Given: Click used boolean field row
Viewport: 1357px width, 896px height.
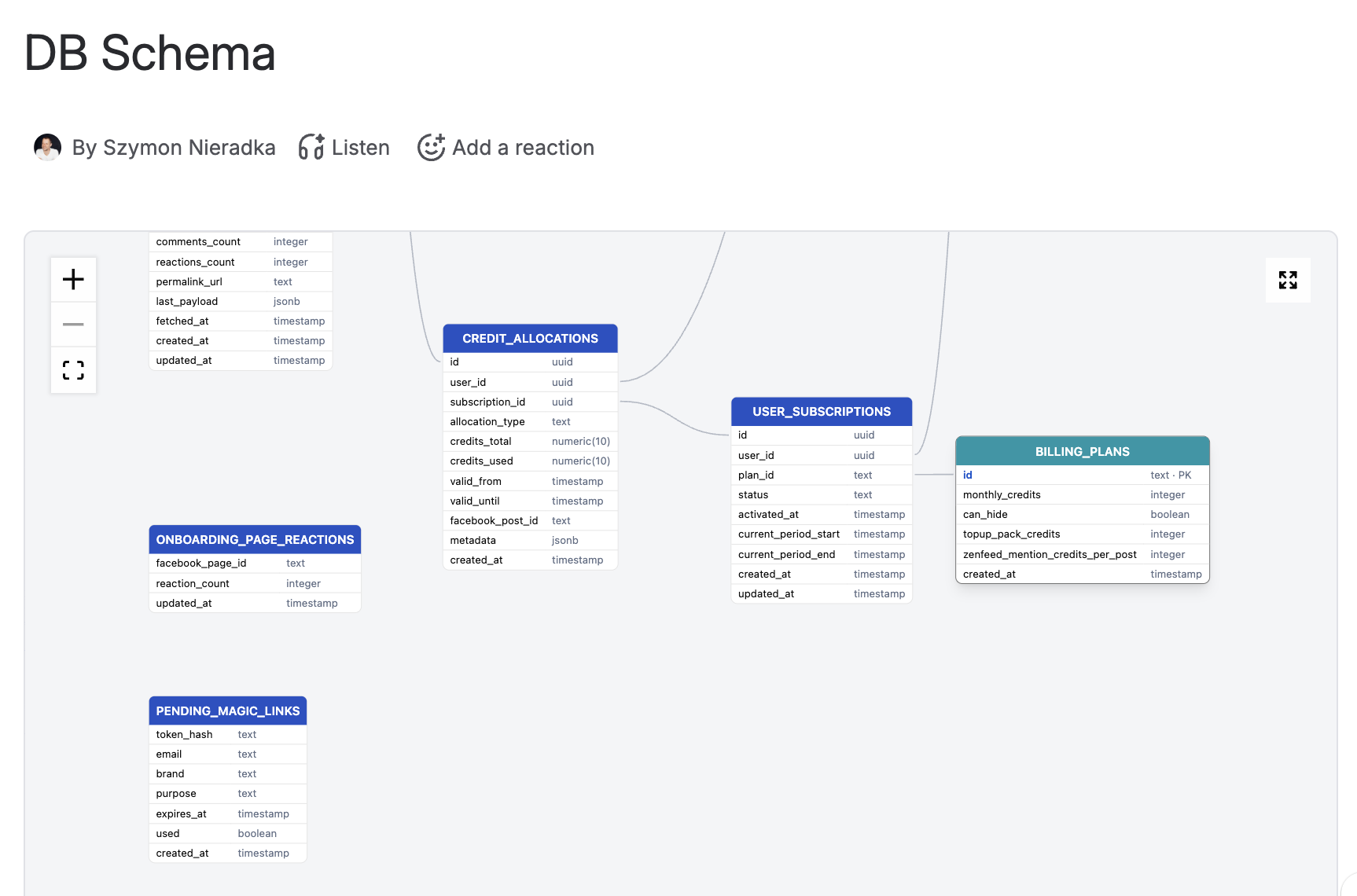Looking at the screenshot, I should [x=228, y=834].
